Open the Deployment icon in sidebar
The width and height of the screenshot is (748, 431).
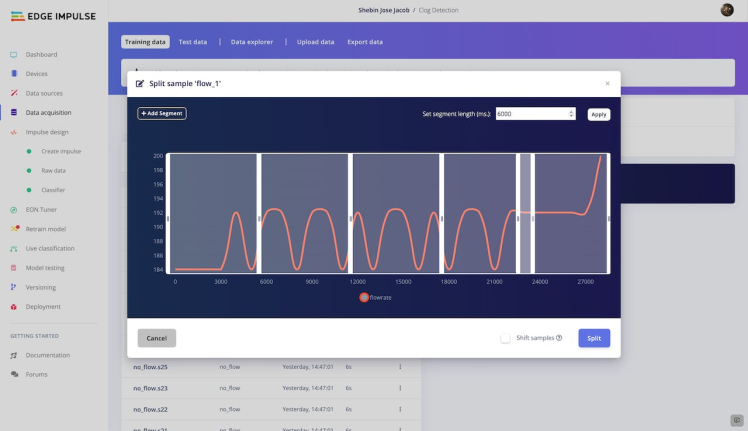[x=13, y=307]
